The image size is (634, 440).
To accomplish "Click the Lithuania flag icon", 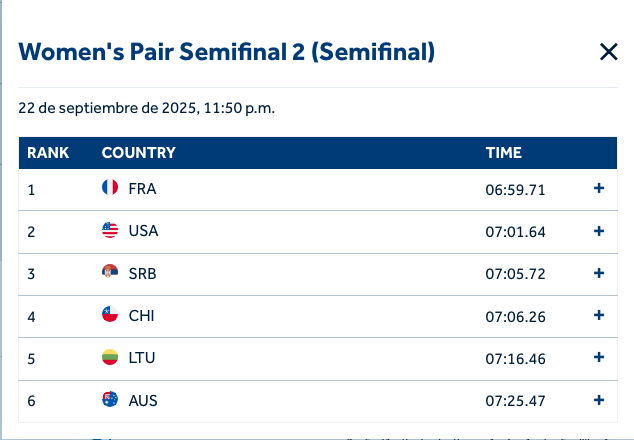I will point(110,358).
